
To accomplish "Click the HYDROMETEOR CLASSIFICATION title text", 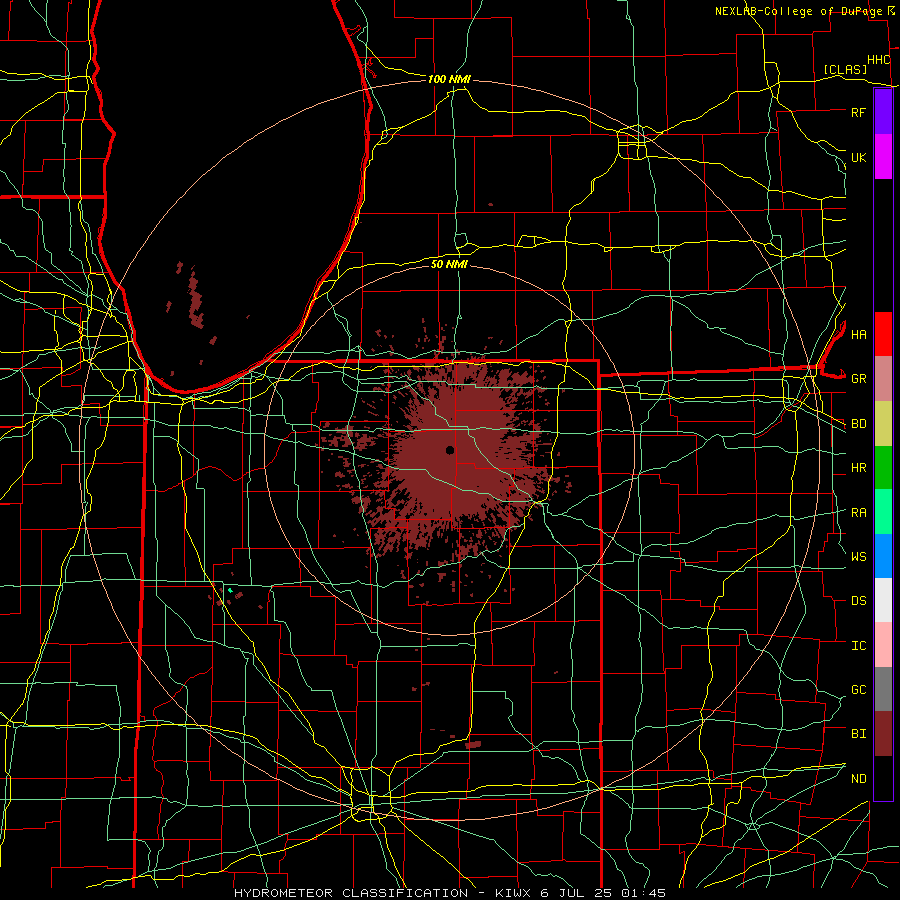I will [x=351, y=893].
